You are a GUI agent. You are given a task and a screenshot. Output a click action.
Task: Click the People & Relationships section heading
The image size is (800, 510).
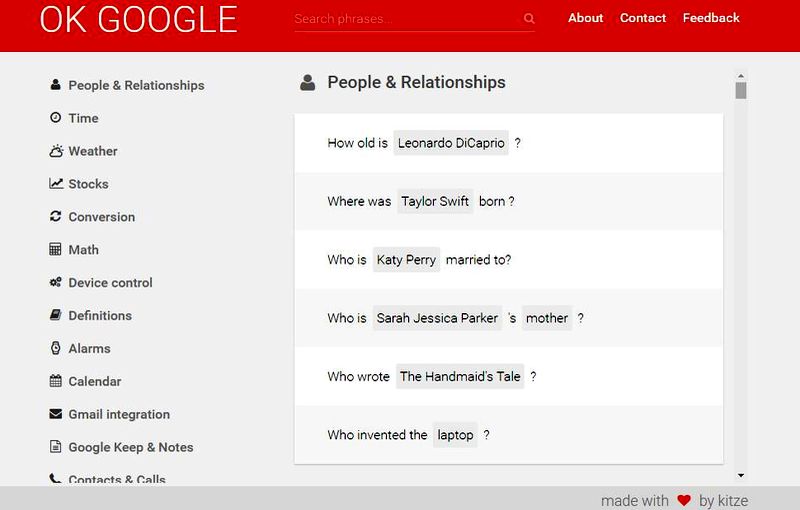tap(416, 82)
